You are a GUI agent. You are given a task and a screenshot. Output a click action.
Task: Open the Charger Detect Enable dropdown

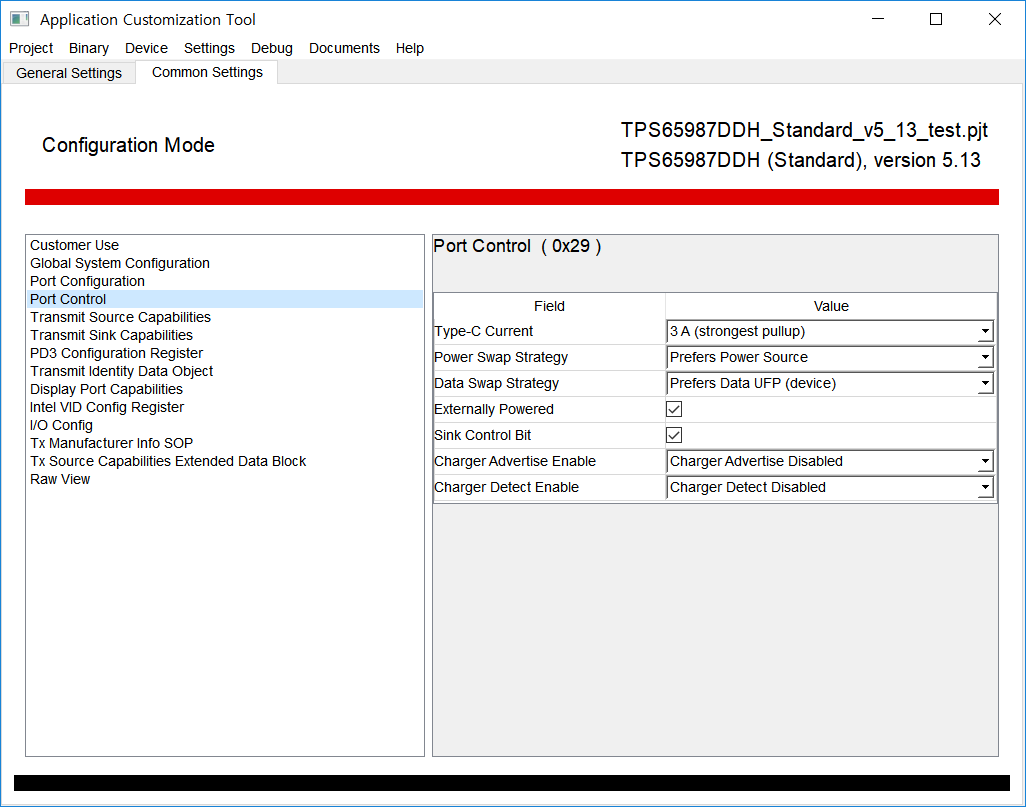(x=830, y=488)
